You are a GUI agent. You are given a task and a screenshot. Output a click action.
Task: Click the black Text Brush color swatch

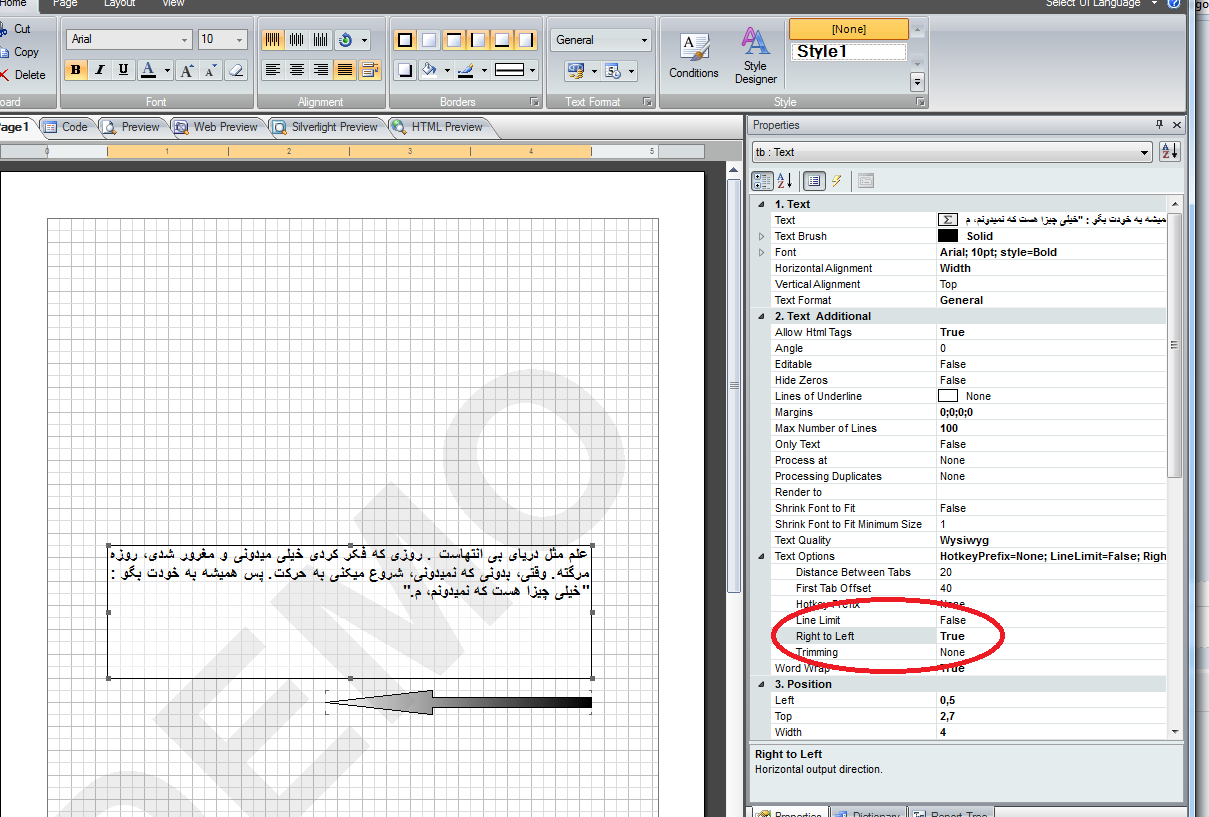[x=948, y=236]
